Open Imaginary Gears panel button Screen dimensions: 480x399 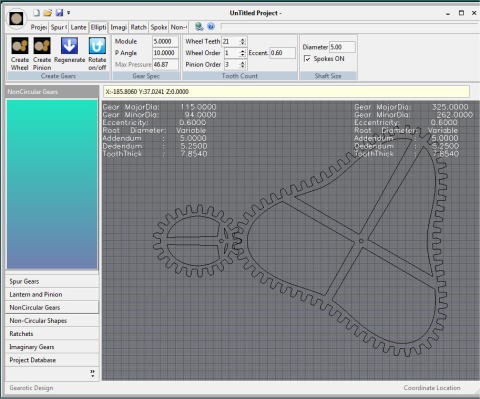(x=52, y=347)
